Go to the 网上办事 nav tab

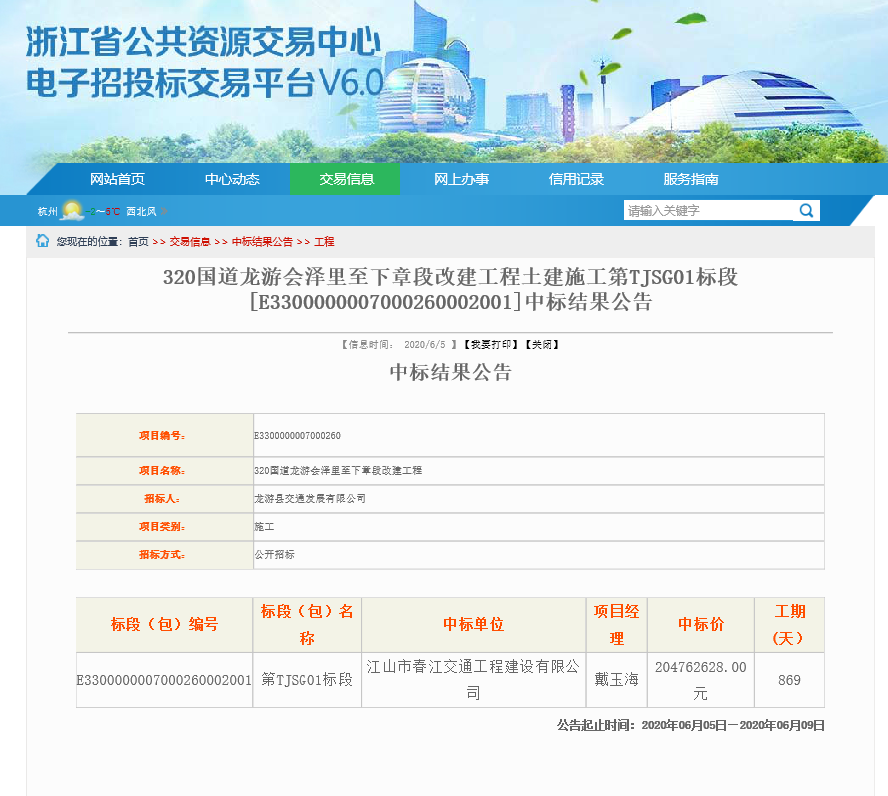(x=461, y=180)
